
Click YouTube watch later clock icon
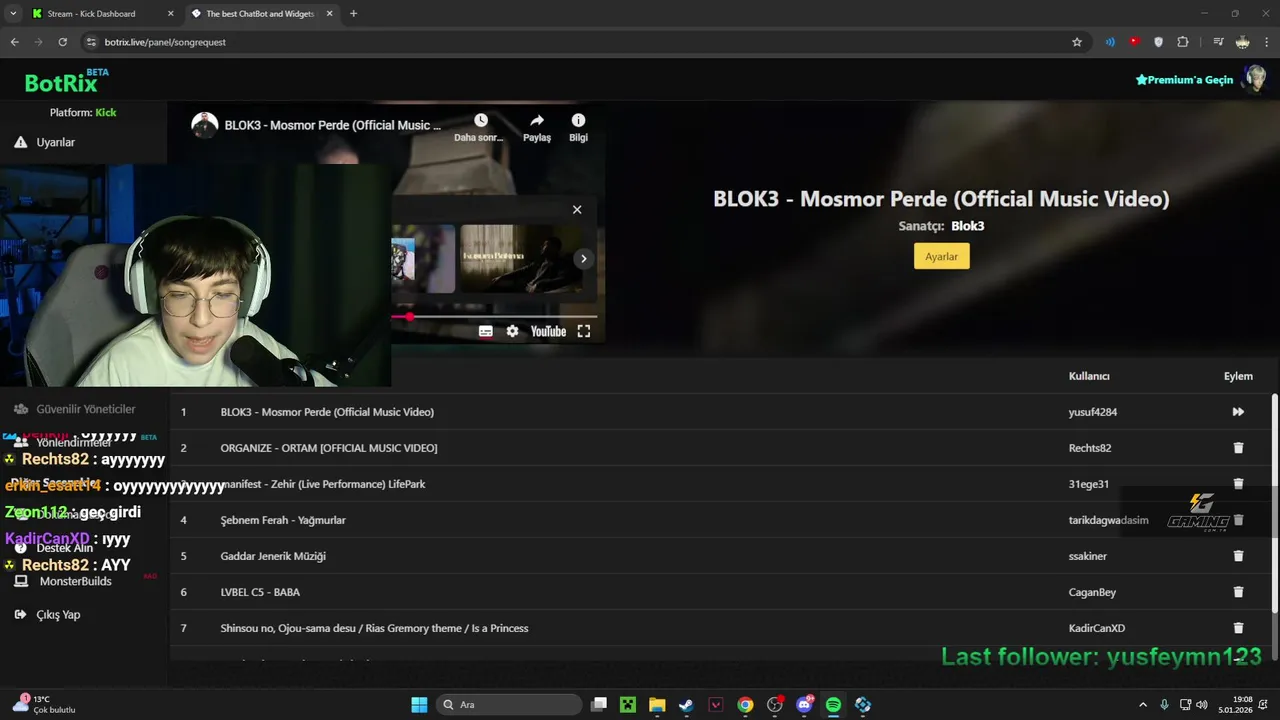(481, 121)
